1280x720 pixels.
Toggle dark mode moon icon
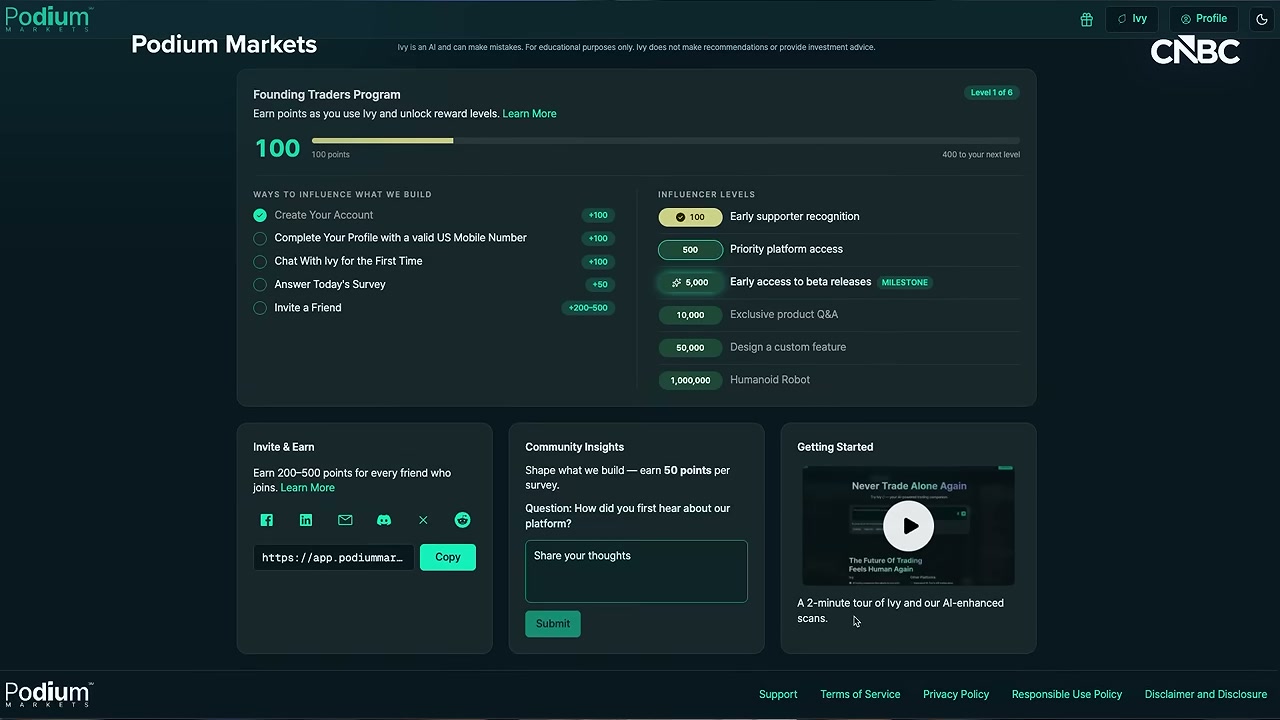(1262, 19)
